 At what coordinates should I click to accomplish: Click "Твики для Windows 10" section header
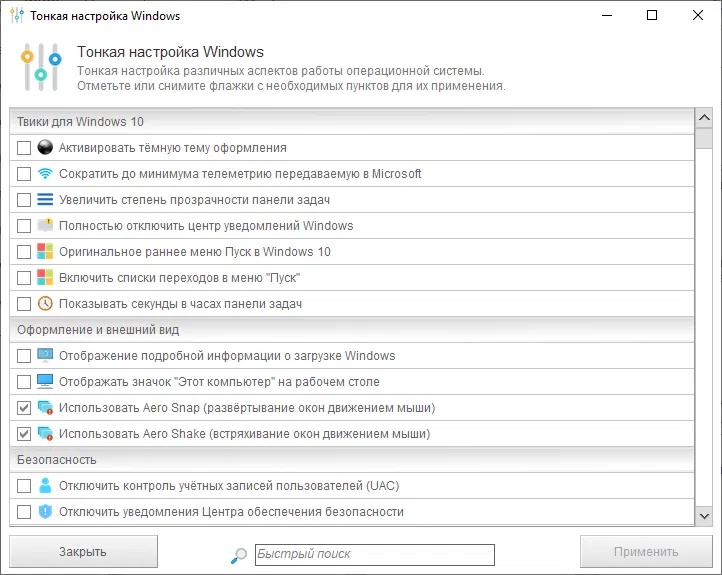[x=352, y=122]
